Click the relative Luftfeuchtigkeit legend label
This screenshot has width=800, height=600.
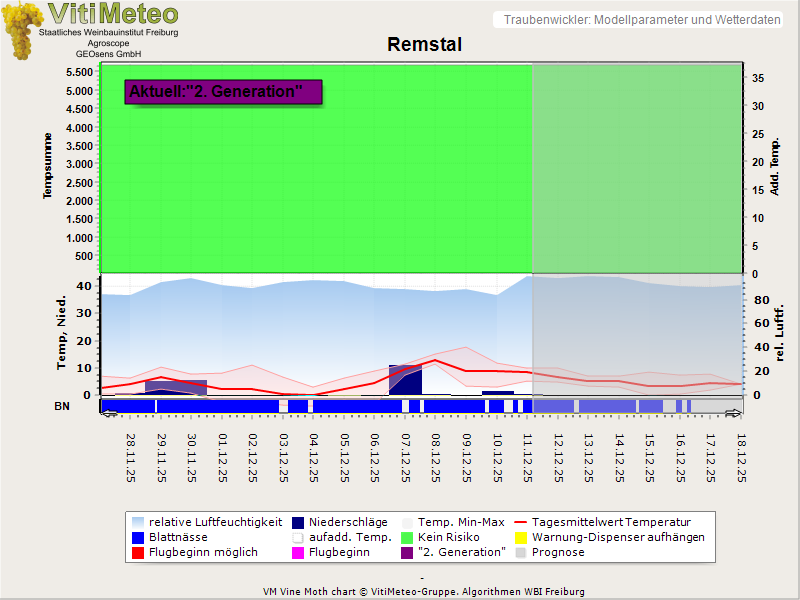click(215, 522)
